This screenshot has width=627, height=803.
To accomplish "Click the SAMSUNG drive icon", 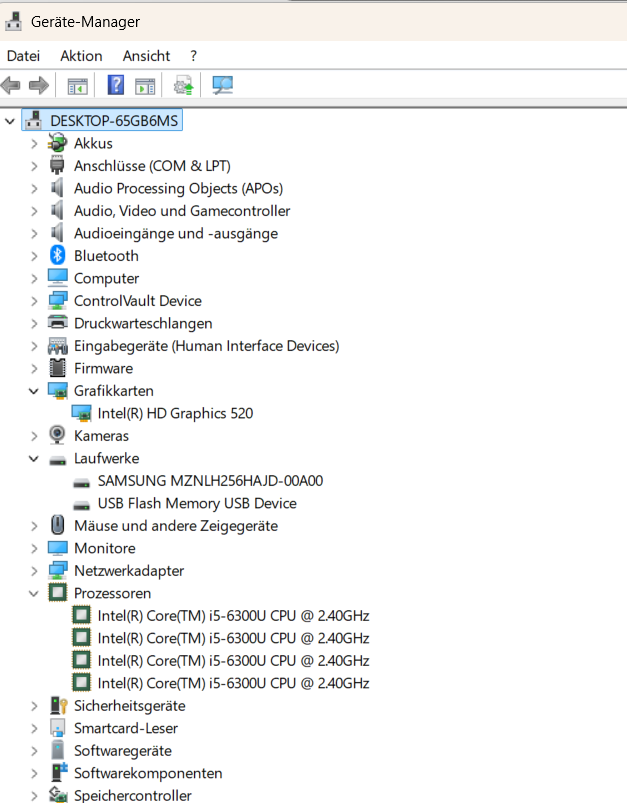I will point(81,483).
